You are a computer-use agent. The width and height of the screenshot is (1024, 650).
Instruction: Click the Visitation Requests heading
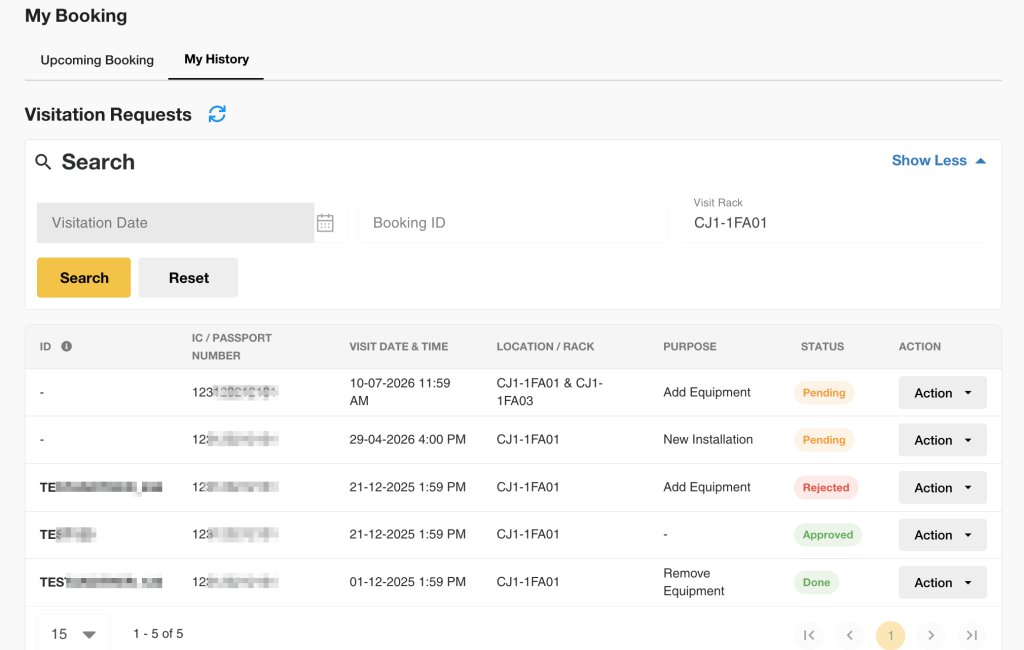pyautogui.click(x=108, y=114)
